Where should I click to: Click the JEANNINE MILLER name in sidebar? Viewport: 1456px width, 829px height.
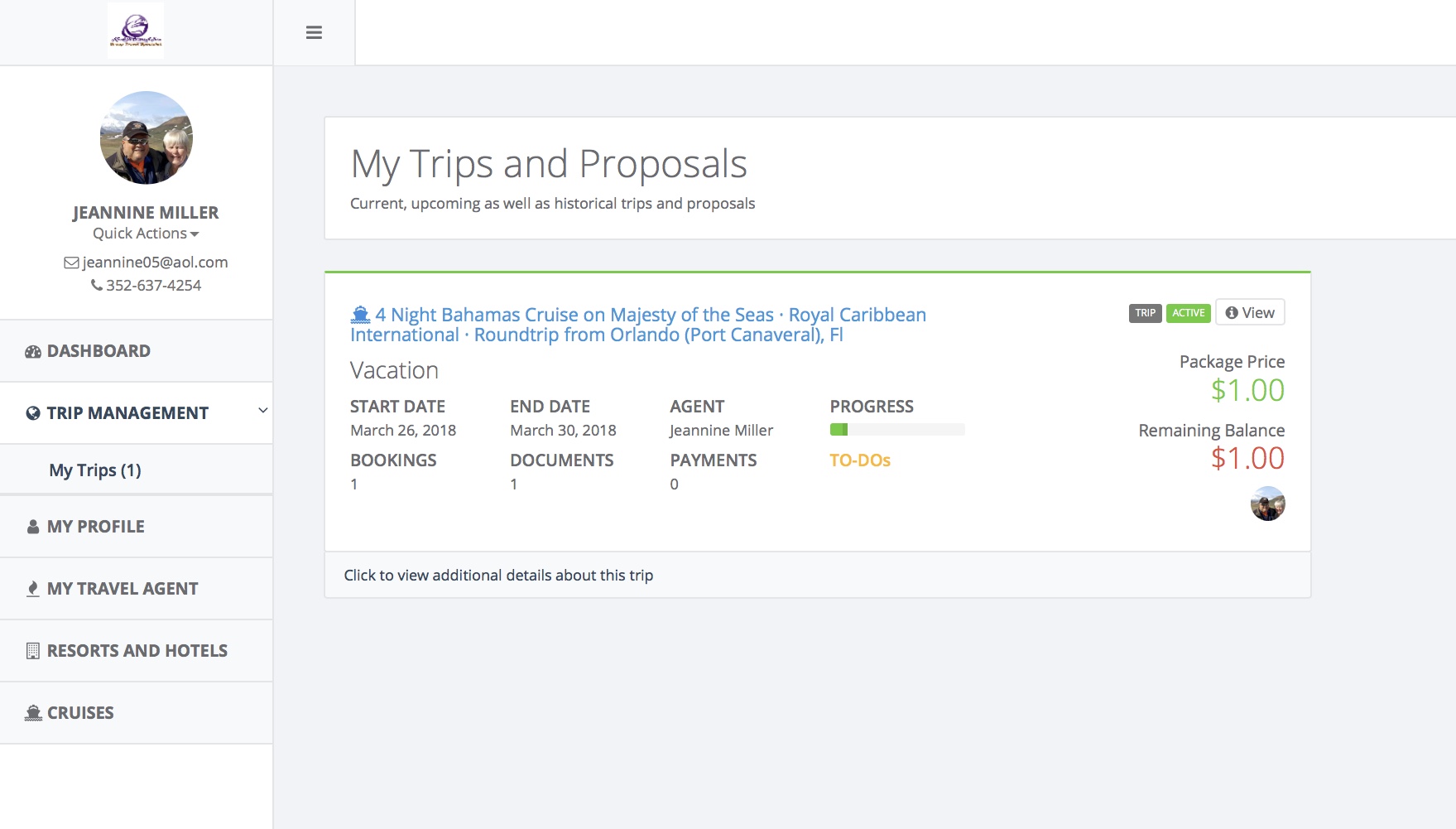click(x=146, y=213)
